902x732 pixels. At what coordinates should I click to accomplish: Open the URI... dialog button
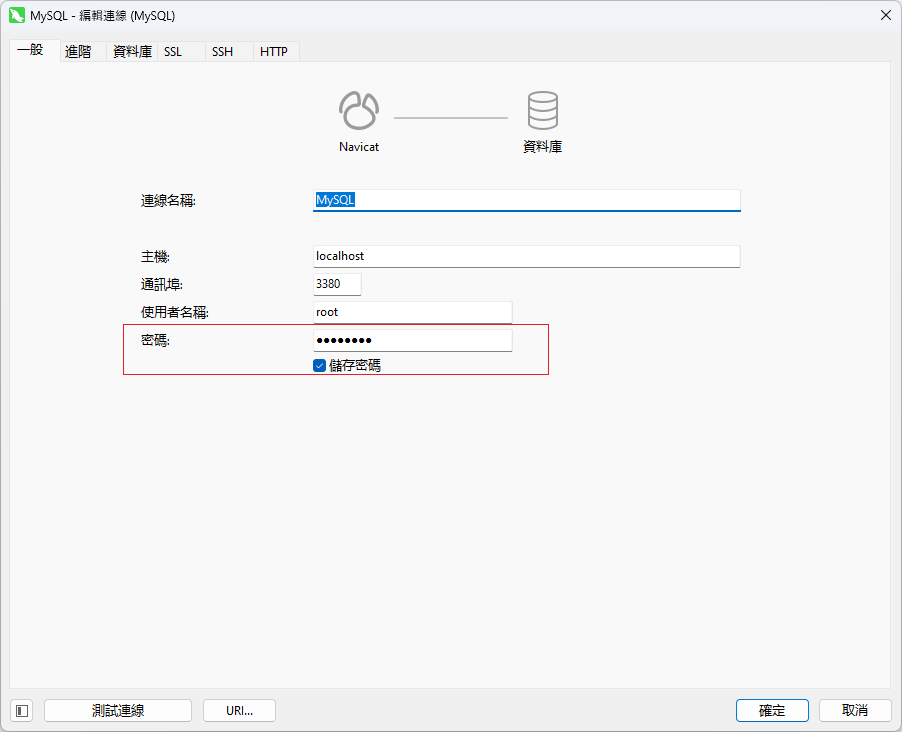click(239, 710)
